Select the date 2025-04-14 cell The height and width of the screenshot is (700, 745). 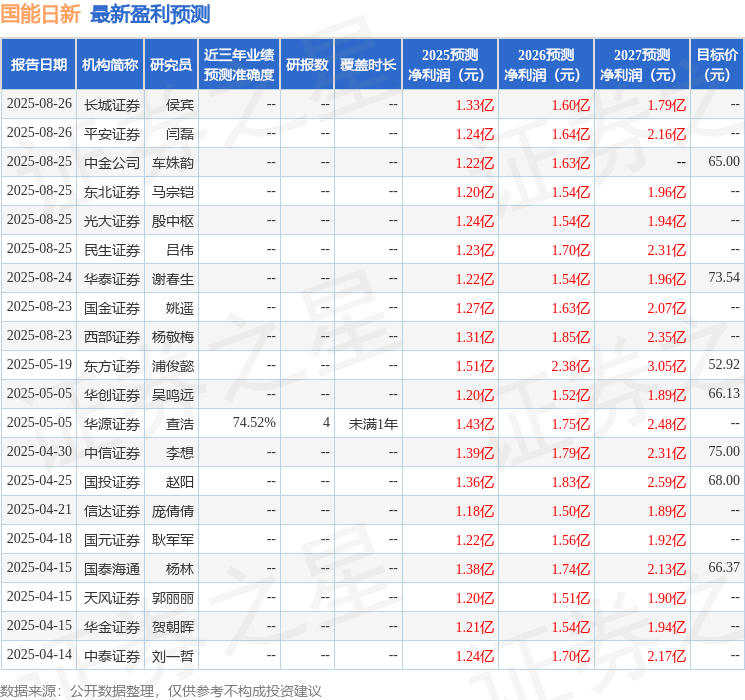pyautogui.click(x=39, y=654)
